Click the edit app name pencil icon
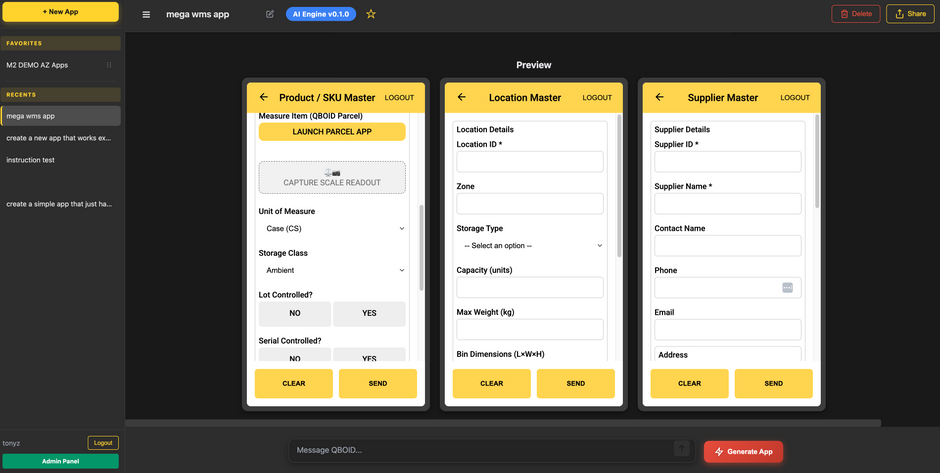 point(270,14)
